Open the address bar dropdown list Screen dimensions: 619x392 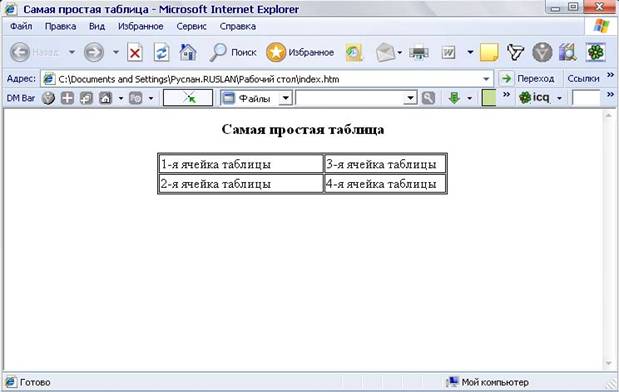[486, 79]
